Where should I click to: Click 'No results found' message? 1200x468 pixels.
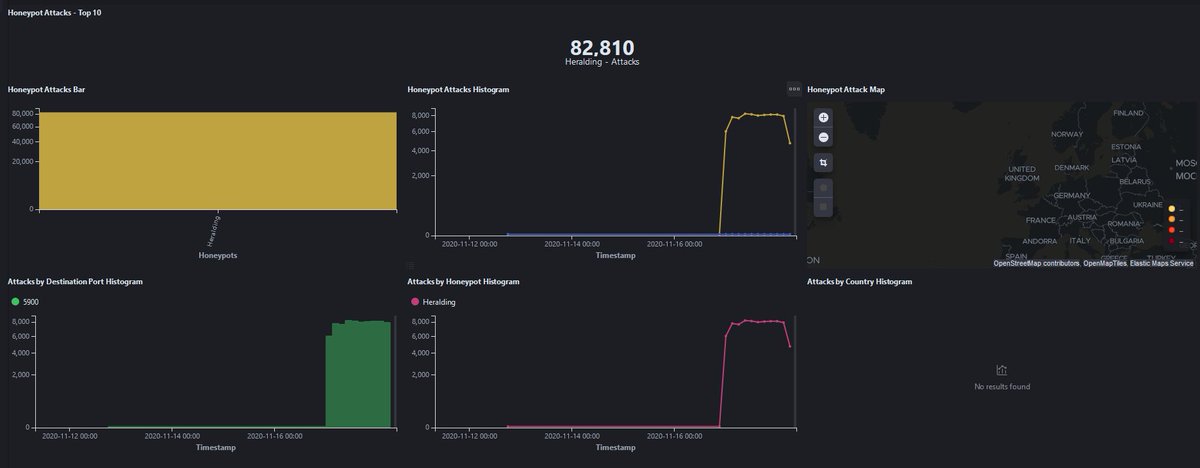[x=1002, y=386]
